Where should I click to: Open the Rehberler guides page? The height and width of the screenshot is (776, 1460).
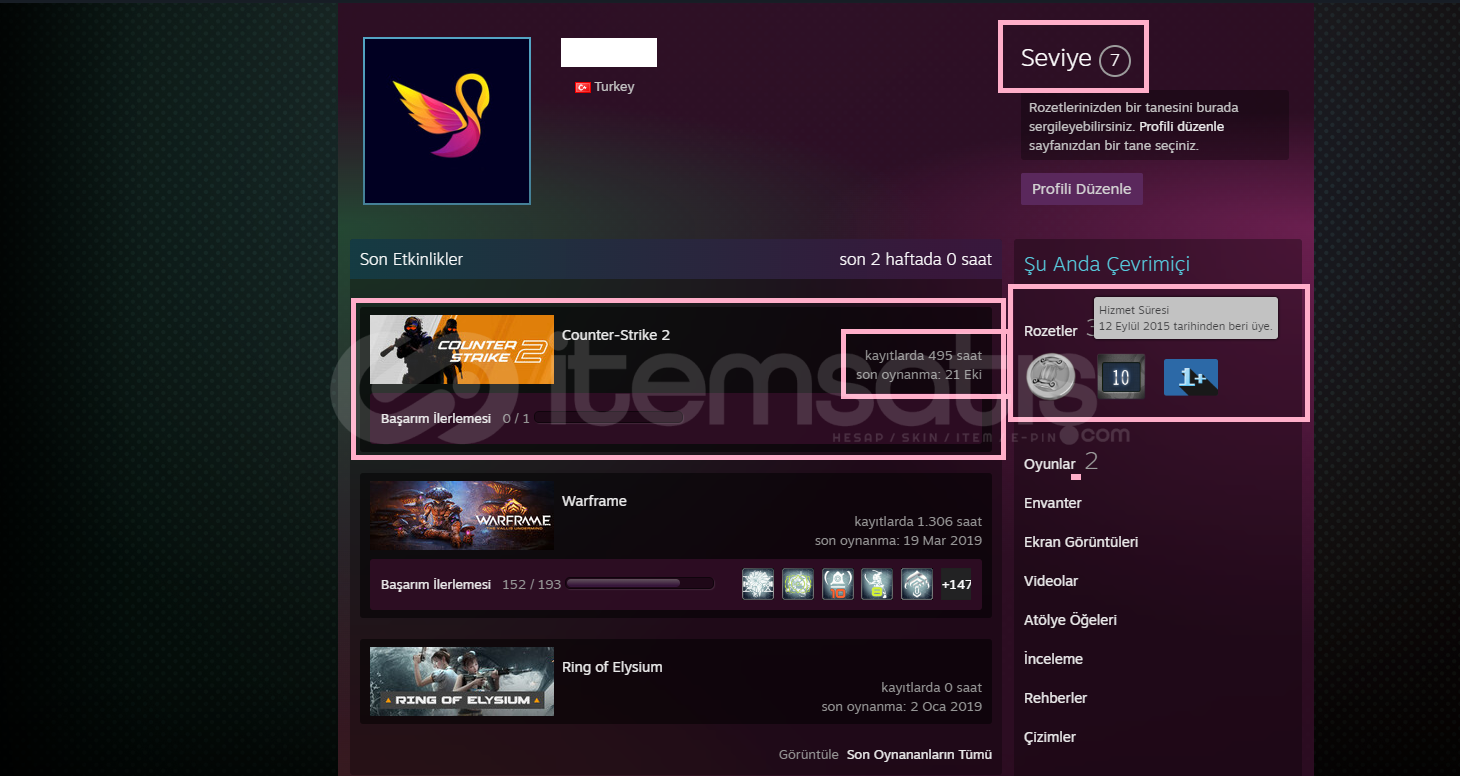[x=1056, y=698]
